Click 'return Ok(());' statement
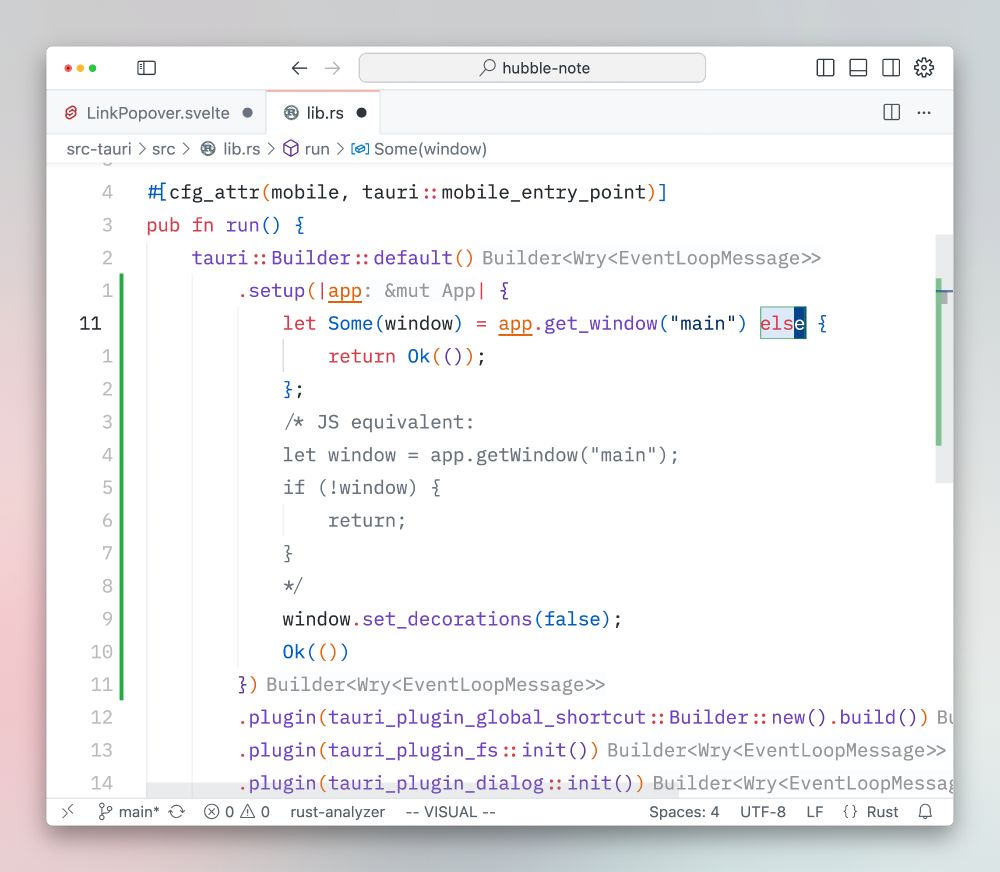Viewport: 1000px width, 872px height. 407,356
